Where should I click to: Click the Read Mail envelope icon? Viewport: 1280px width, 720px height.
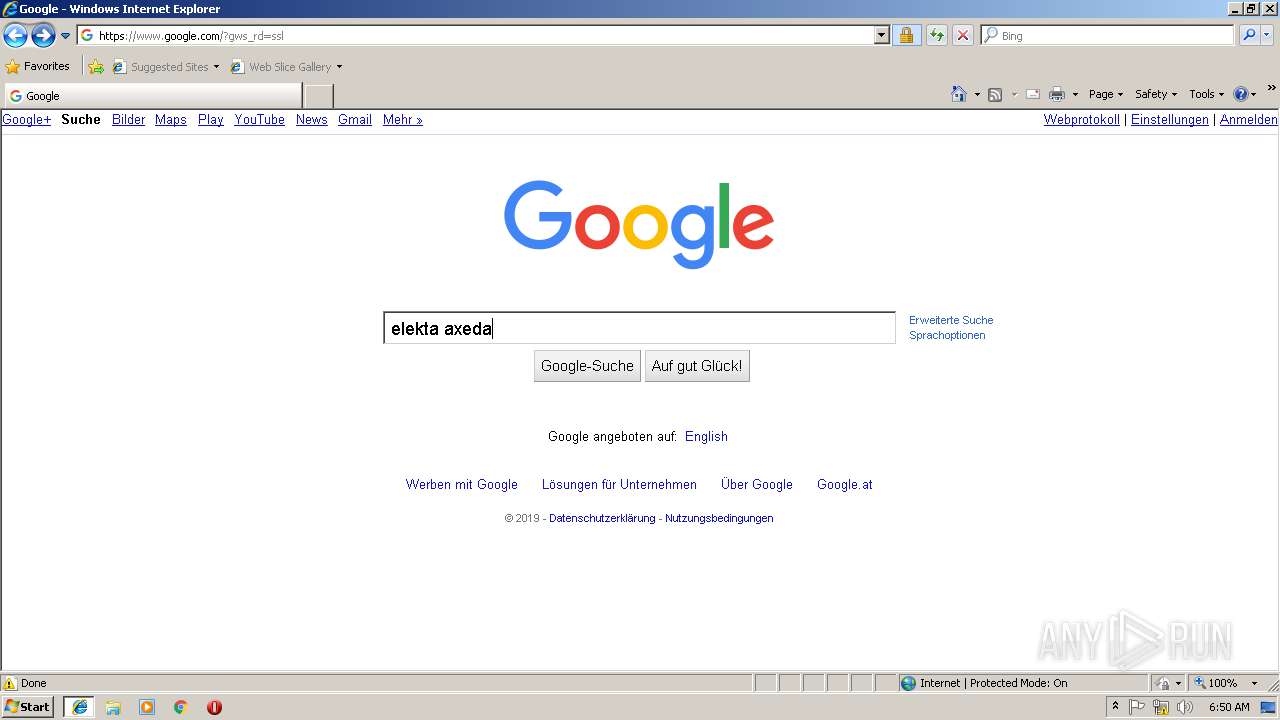tap(1033, 94)
